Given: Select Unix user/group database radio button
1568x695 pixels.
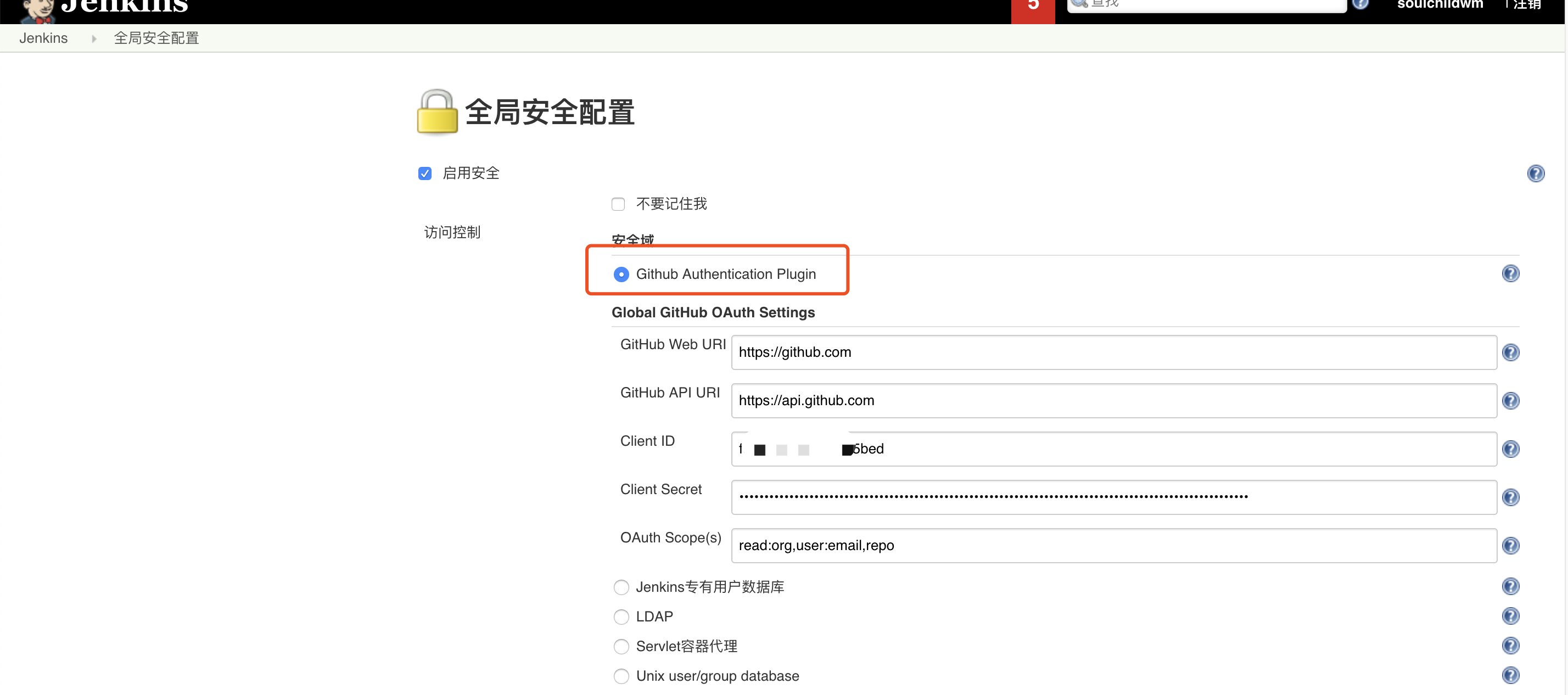Looking at the screenshot, I should coord(621,676).
